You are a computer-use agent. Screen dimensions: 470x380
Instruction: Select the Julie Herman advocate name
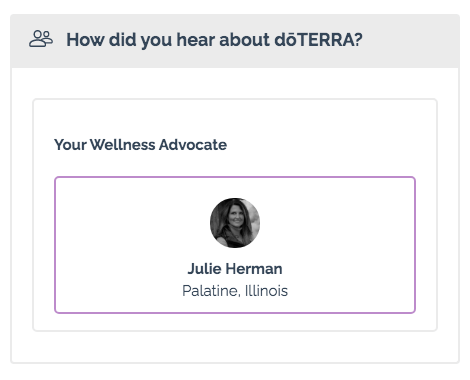(x=235, y=269)
